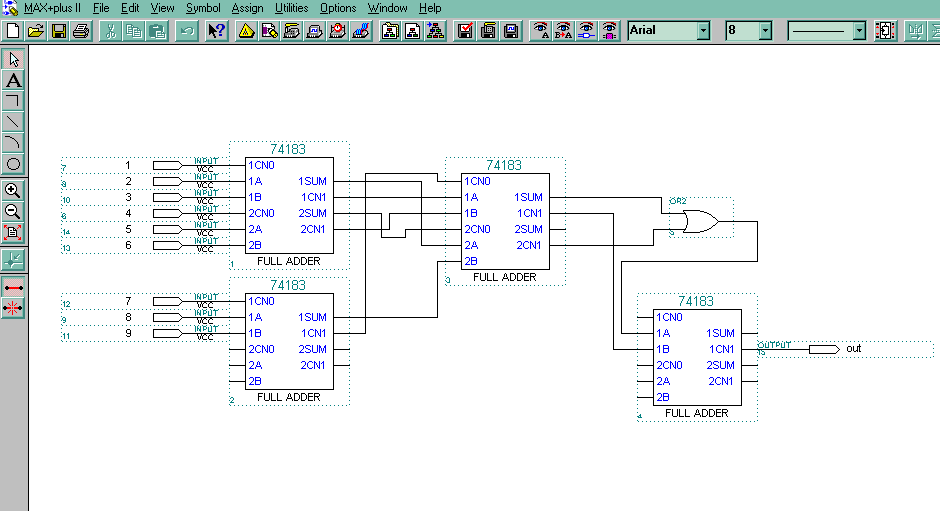Click Save and Compile icon
Screen dimensions: 940x511
(488, 31)
